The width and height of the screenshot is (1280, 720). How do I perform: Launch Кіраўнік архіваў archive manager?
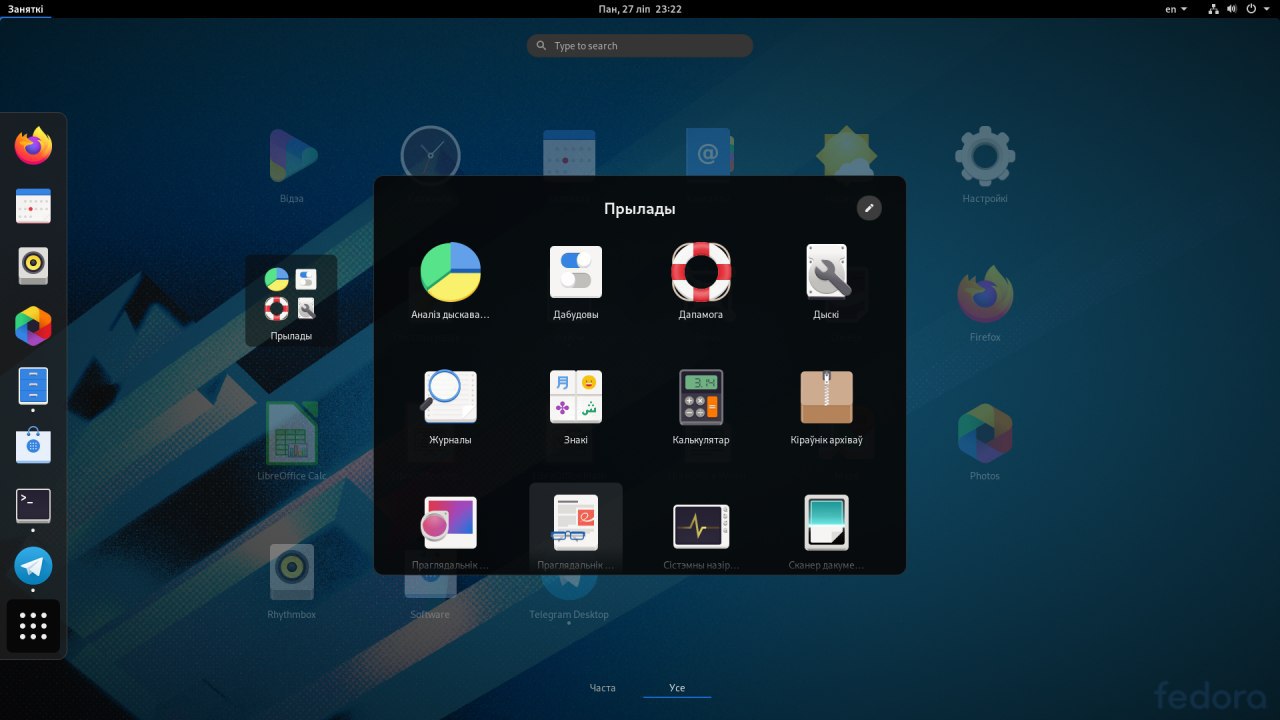coord(826,406)
